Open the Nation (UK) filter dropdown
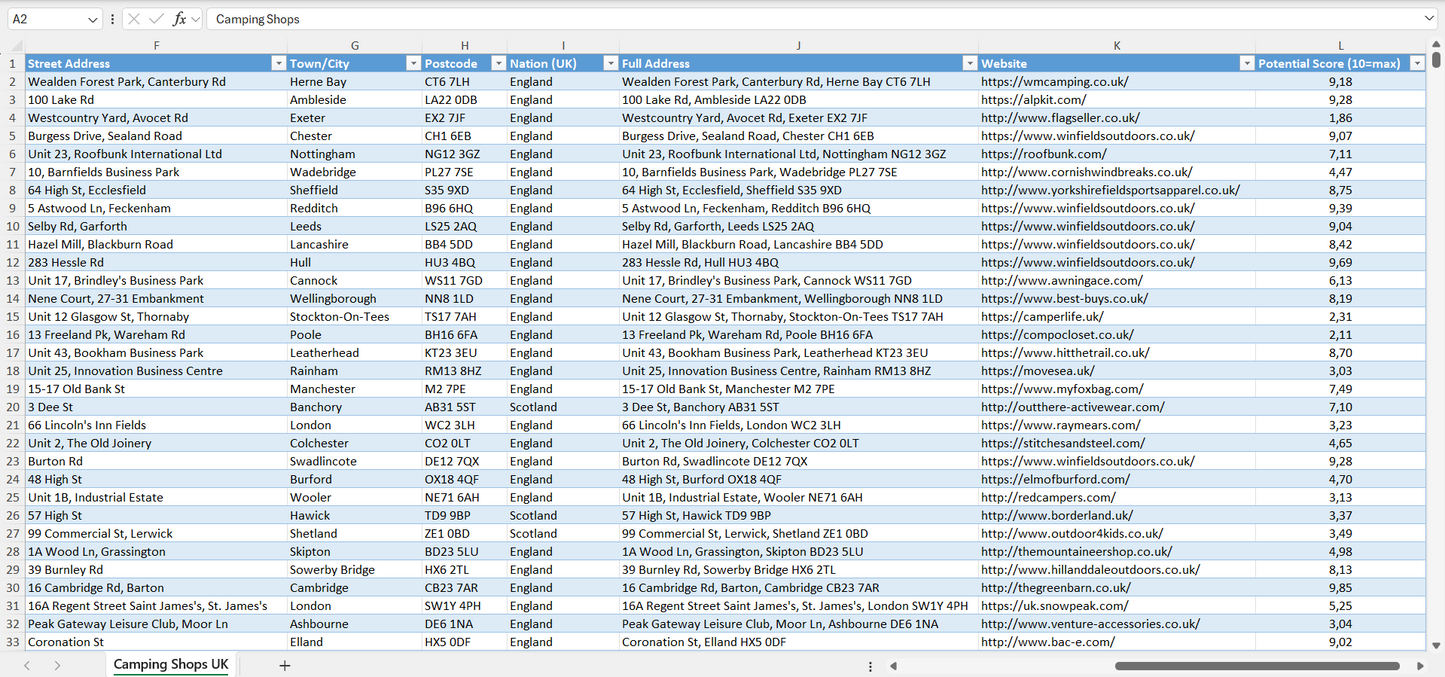 (x=610, y=63)
